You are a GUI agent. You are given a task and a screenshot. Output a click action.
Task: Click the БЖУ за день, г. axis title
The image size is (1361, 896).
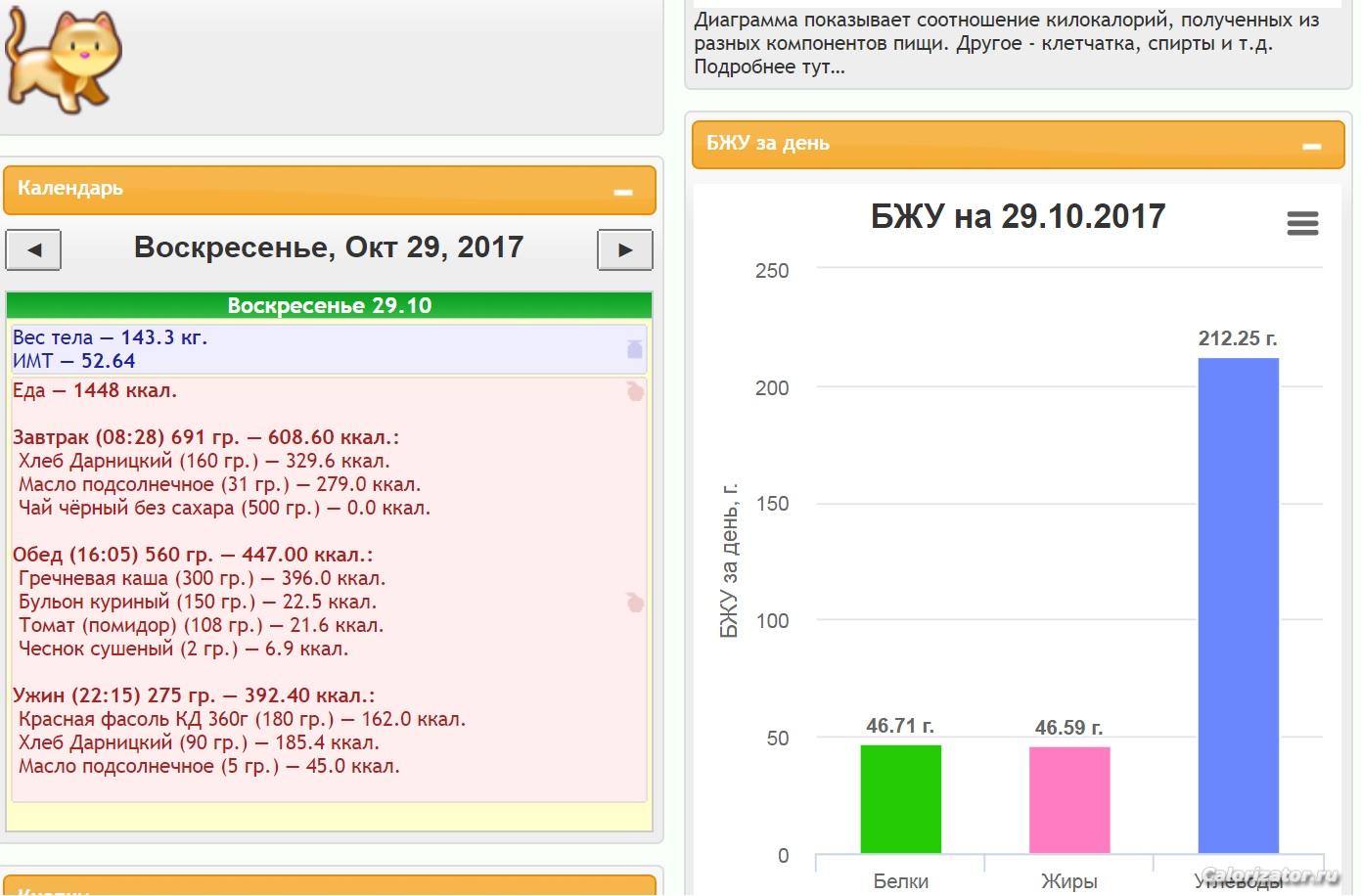pyautogui.click(x=729, y=560)
